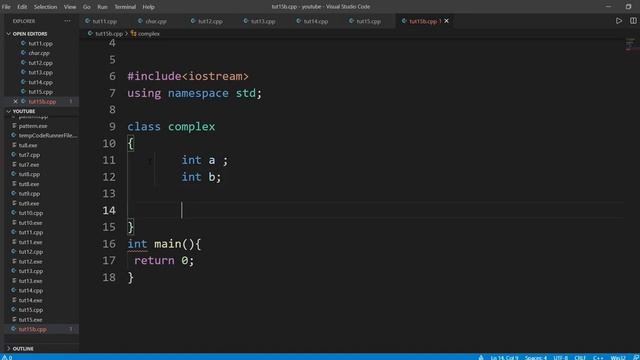This screenshot has height=360, width=640.
Task: Open the File menu
Action: pyautogui.click(x=6, y=7)
